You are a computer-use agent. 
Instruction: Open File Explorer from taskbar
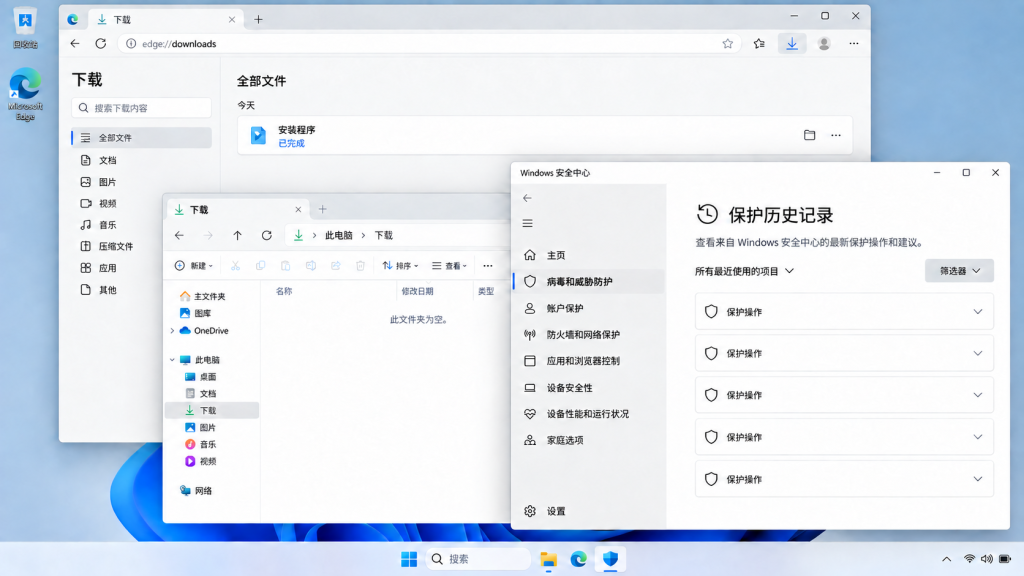pyautogui.click(x=549, y=559)
